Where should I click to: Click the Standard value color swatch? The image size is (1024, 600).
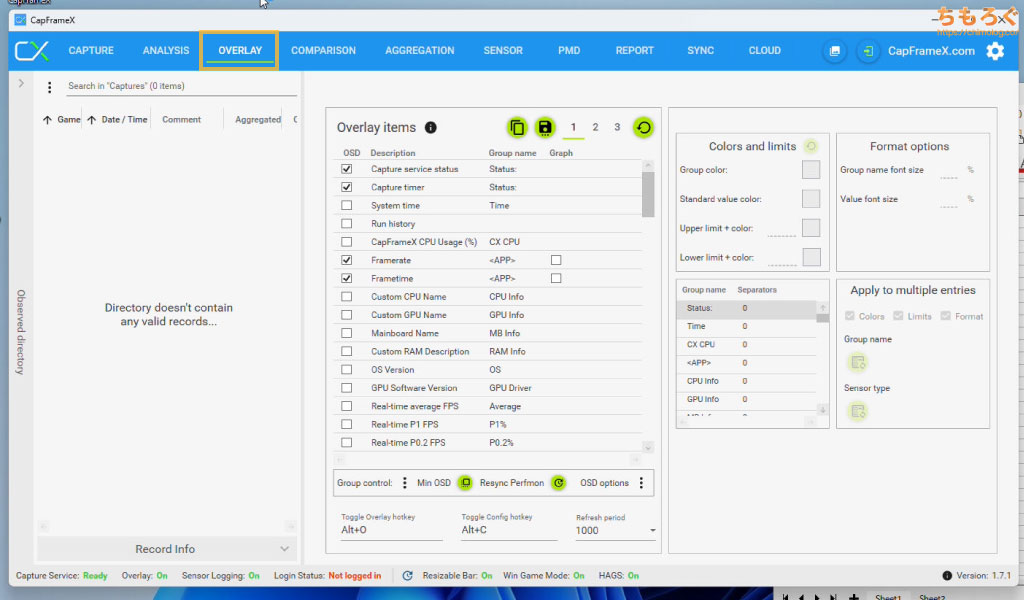point(810,199)
